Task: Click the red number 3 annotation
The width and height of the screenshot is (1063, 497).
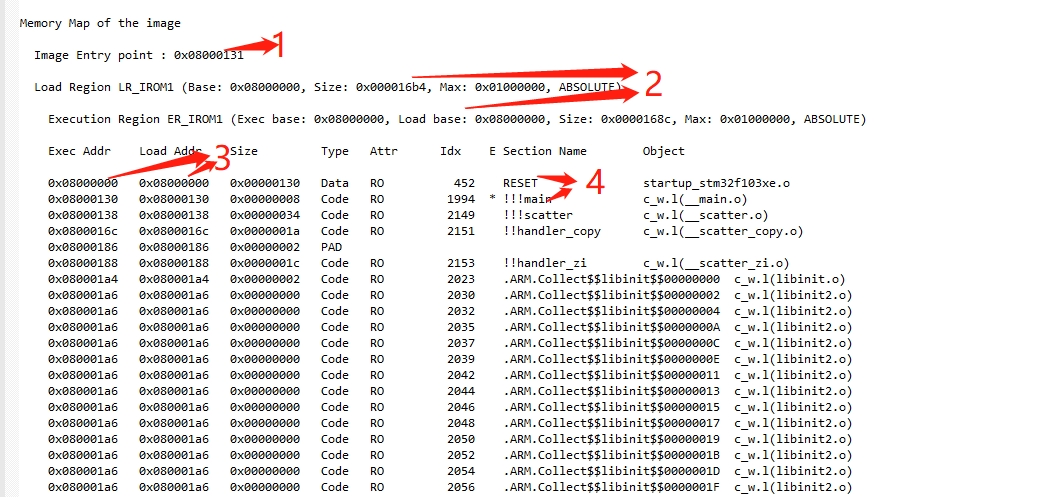Action: [x=222, y=158]
